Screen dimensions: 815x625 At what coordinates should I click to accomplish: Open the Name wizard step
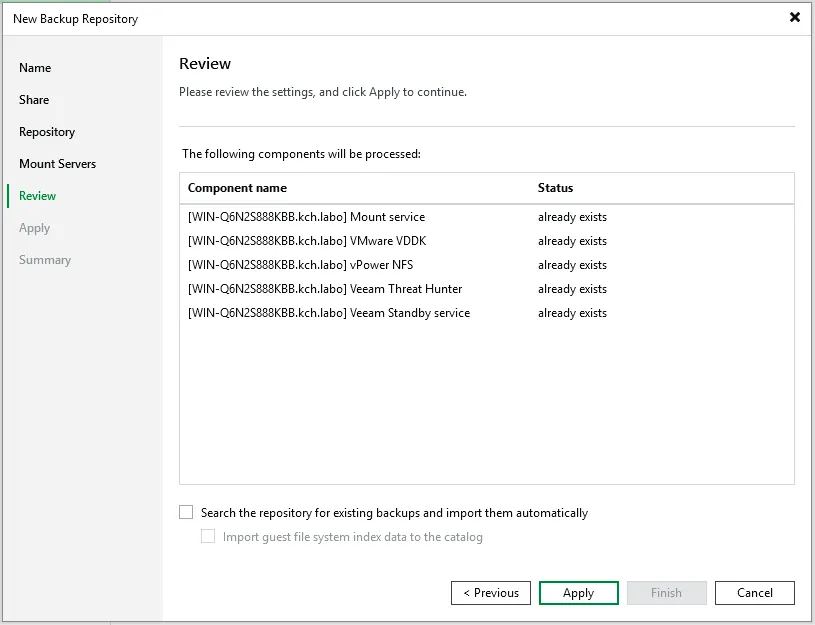35,68
